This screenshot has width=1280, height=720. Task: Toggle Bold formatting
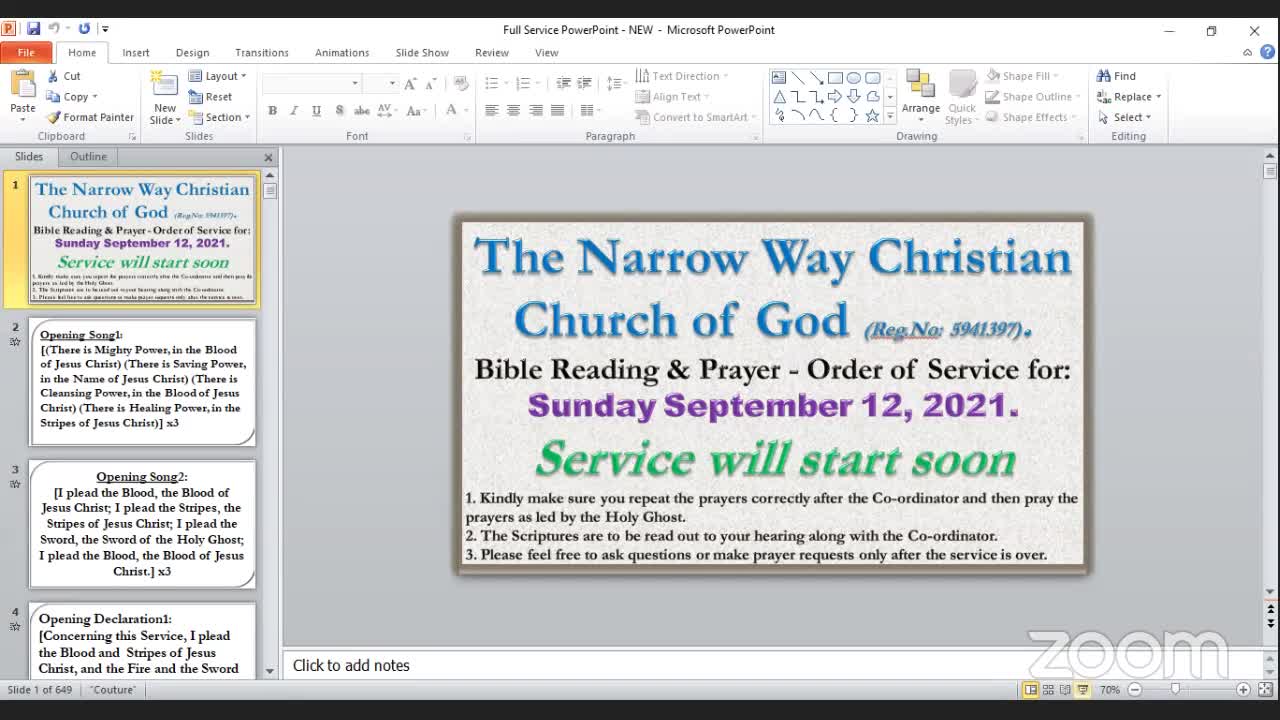272,110
